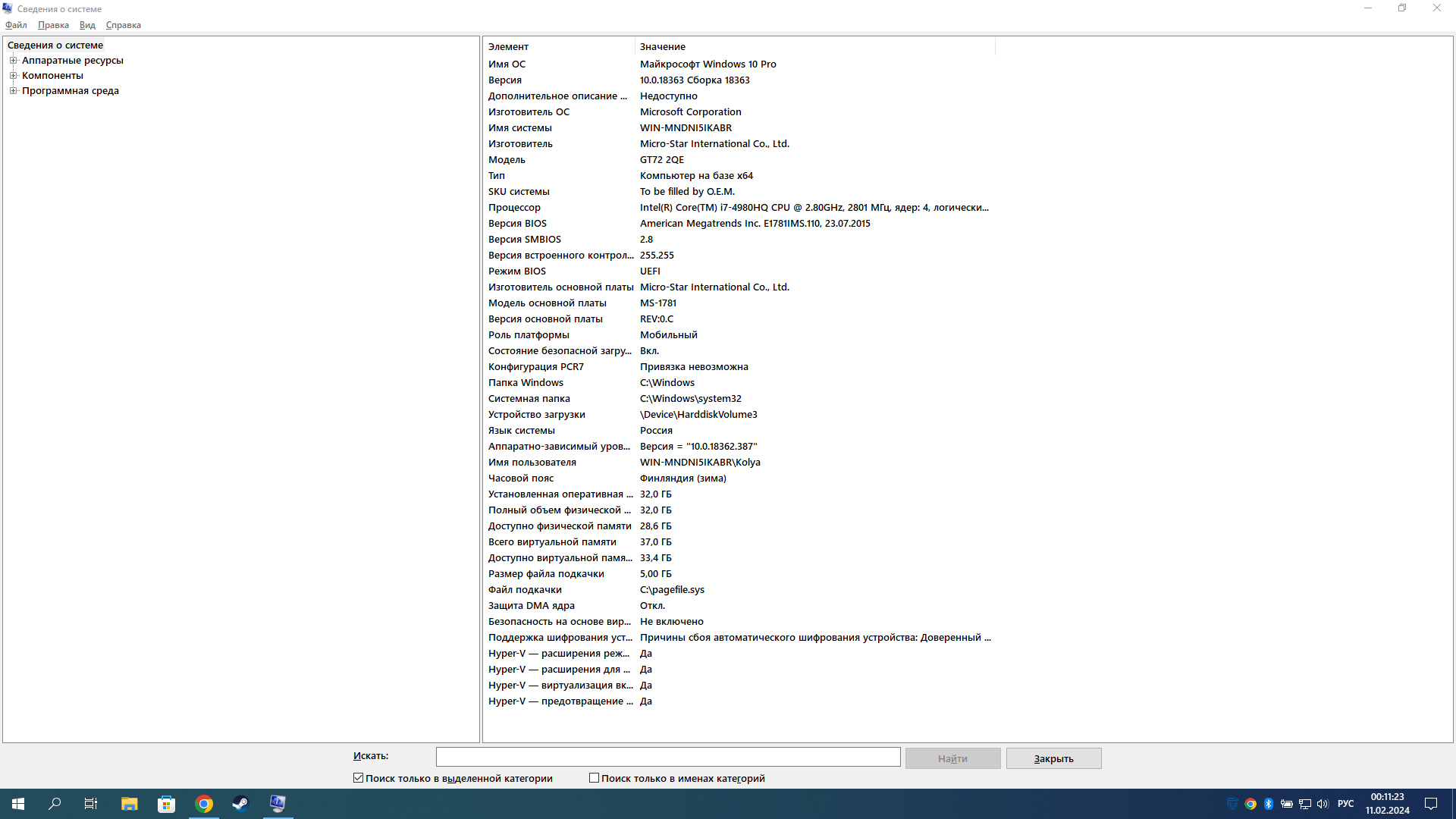Click the 'Привязка невозможна' value
1456x819 pixels.
694,367
